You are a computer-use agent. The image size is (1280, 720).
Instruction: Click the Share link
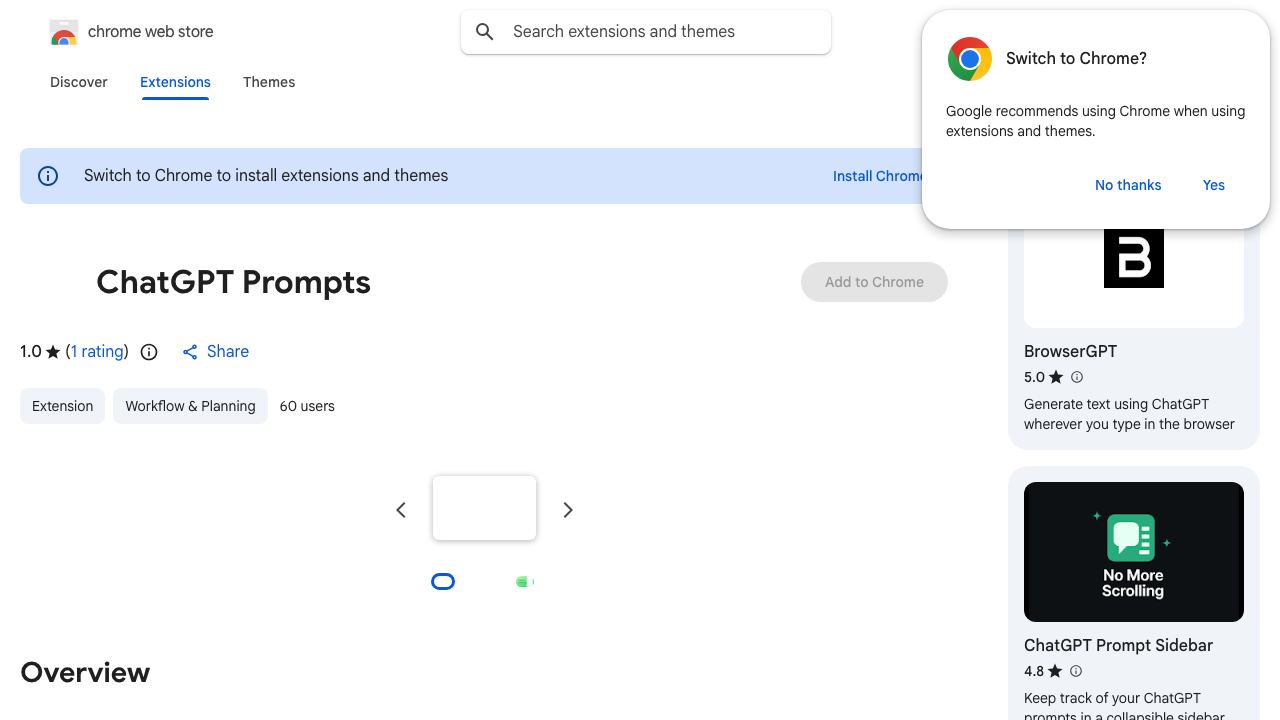[x=228, y=352]
